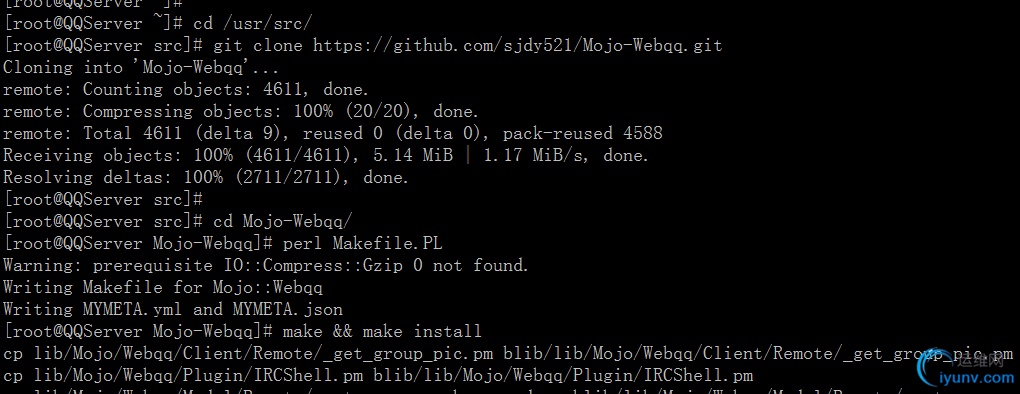
Task: Click the 'Counting objects: 4611' line
Action: [186, 89]
